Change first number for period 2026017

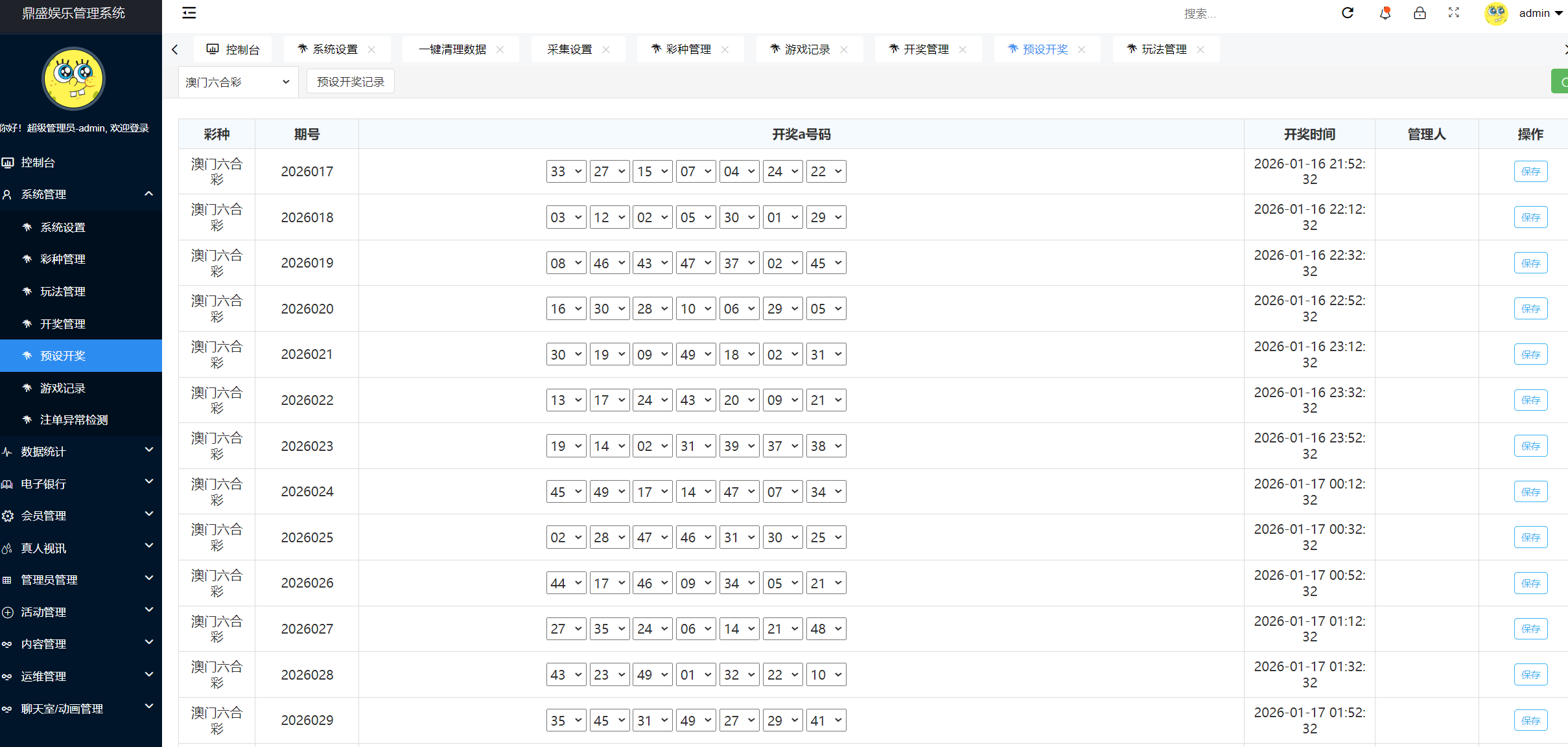566,171
